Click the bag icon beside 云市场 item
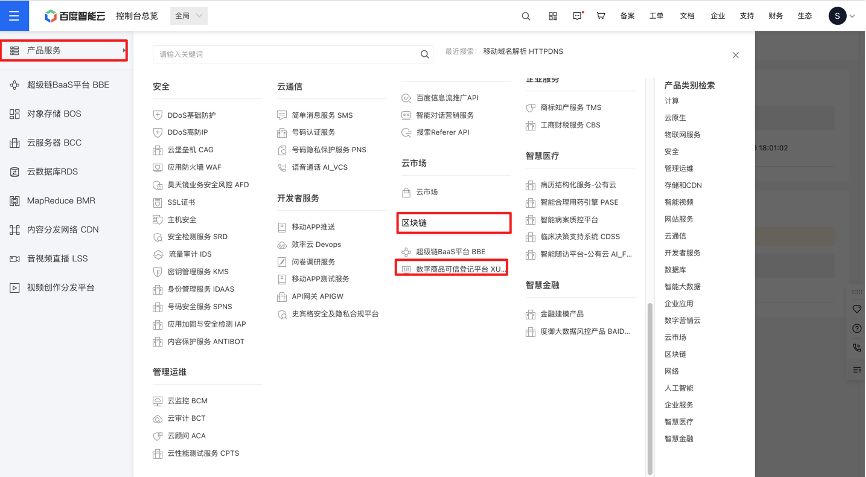Viewport: 866px width, 477px height. click(x=406, y=192)
